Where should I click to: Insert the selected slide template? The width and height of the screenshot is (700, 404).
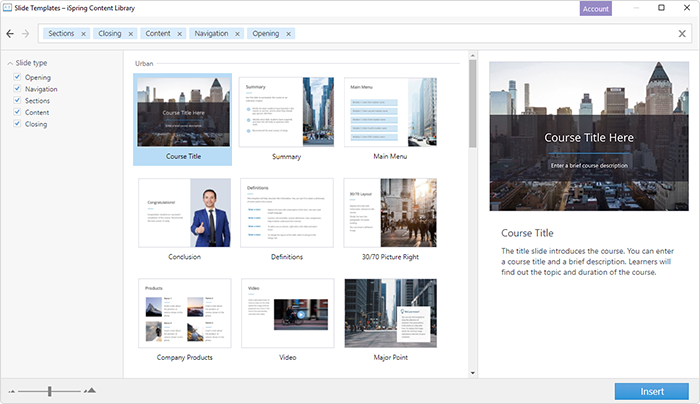pyautogui.click(x=652, y=392)
